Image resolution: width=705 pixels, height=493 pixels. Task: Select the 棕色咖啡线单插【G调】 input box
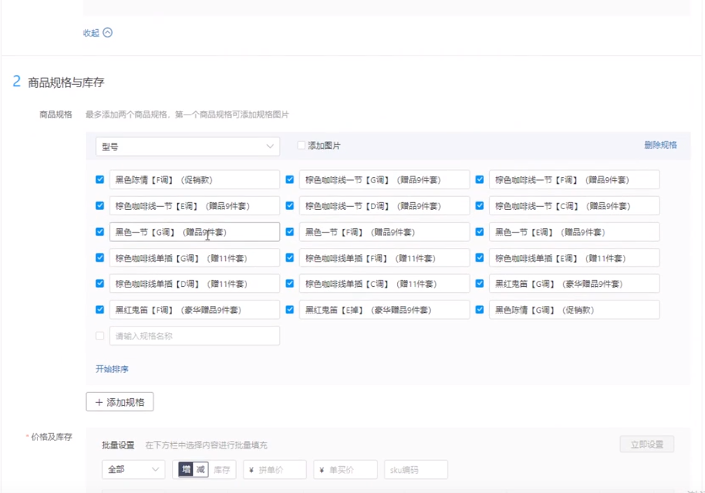[x=194, y=258]
